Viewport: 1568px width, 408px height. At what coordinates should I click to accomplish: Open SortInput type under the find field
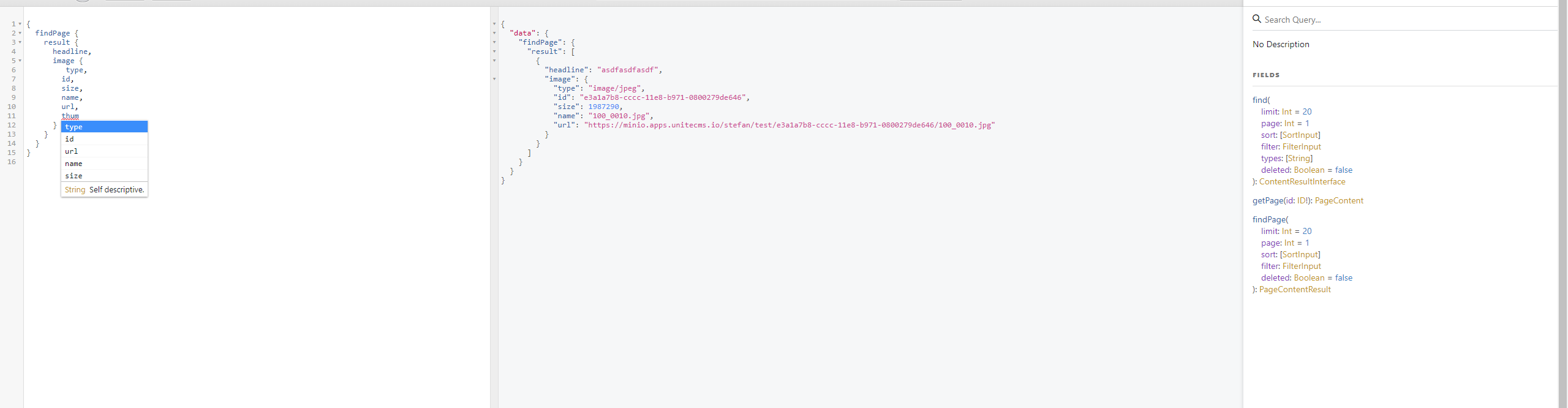[x=1300, y=135]
